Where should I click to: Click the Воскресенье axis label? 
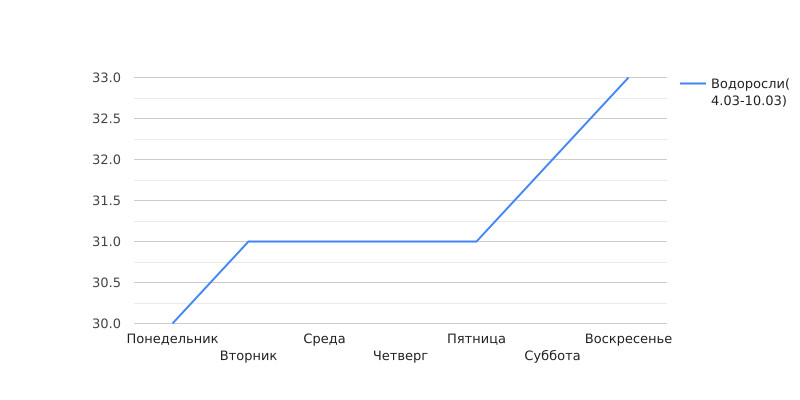(x=629, y=339)
